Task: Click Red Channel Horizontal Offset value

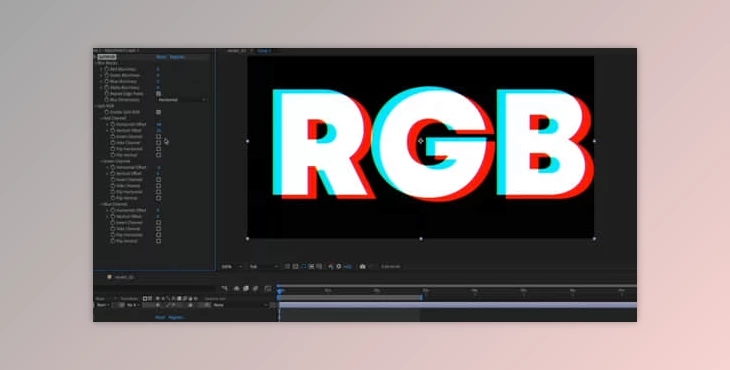Action: (x=159, y=124)
